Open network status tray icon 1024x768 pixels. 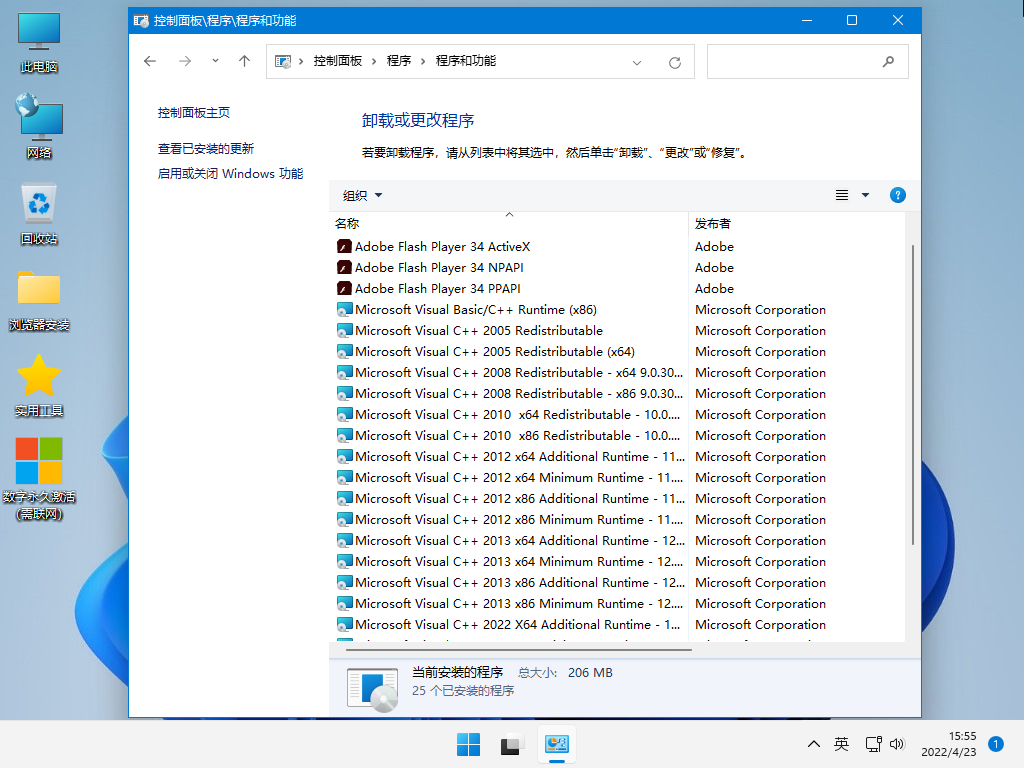(x=873, y=744)
